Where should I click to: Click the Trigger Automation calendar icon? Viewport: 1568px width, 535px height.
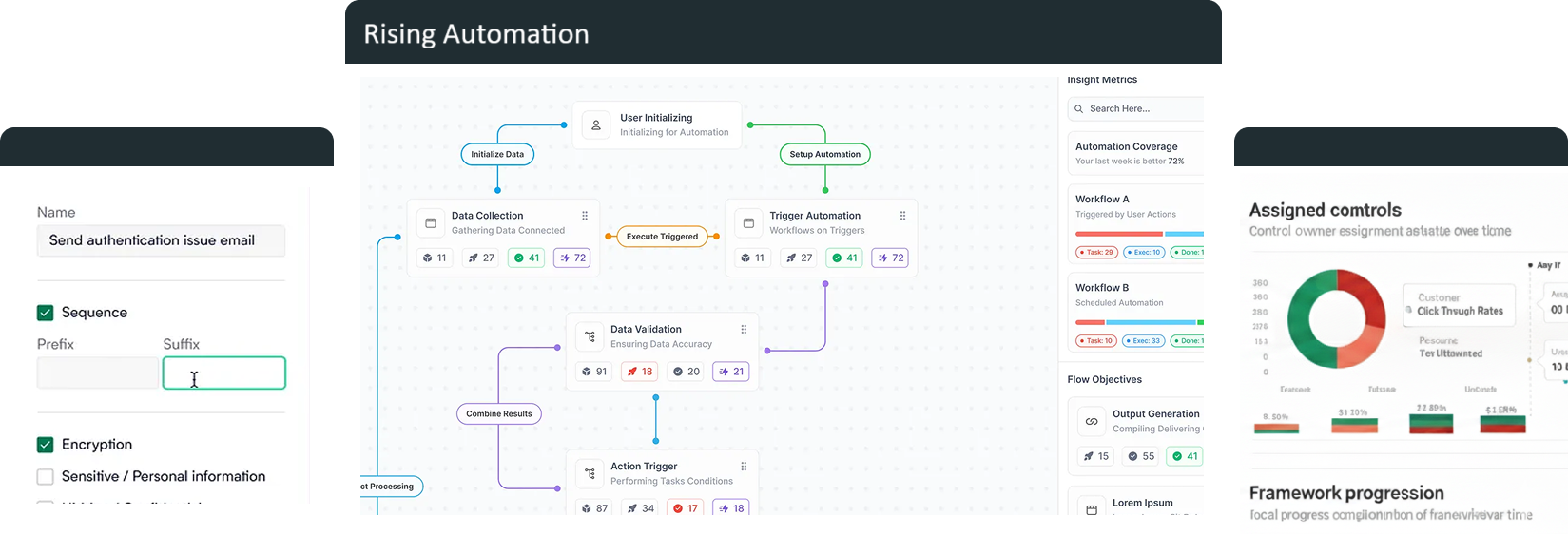(748, 223)
